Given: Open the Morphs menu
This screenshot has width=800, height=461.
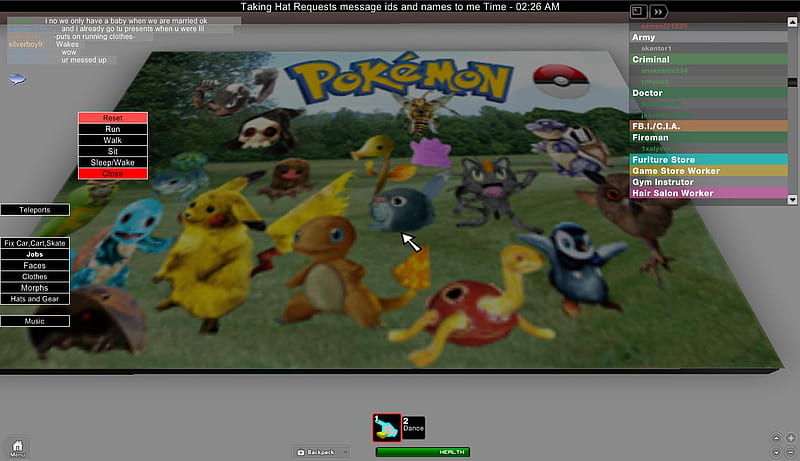Looking at the screenshot, I should pyautogui.click(x=35, y=288).
